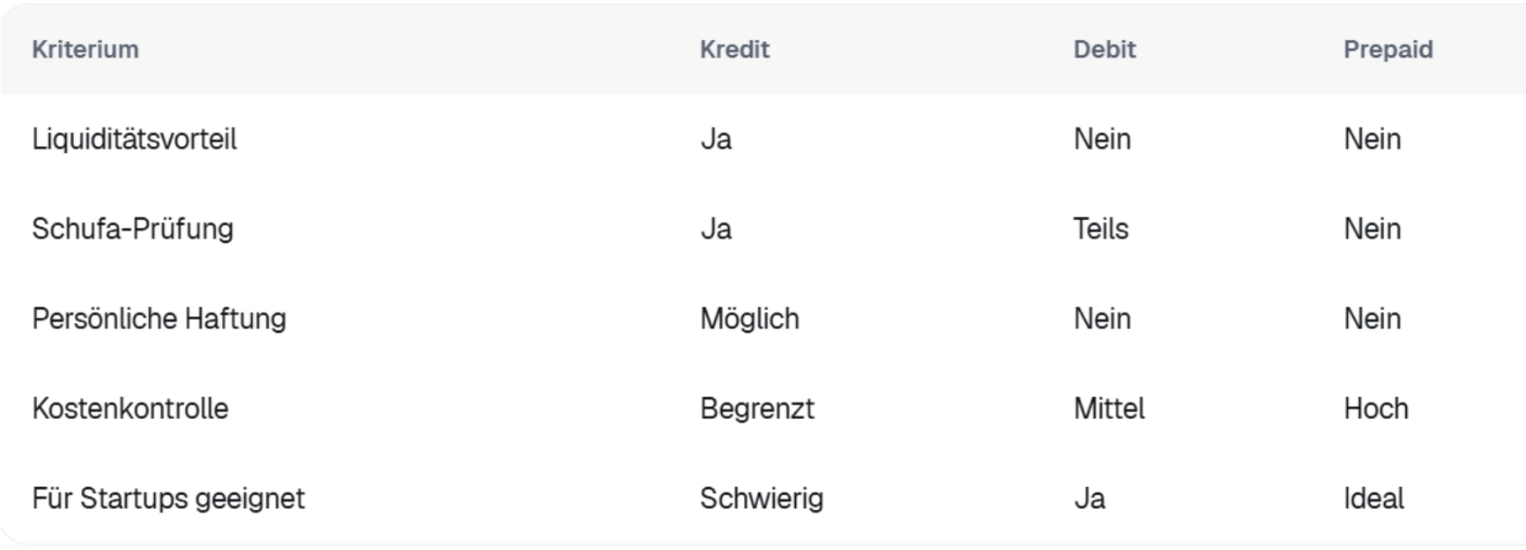Select the Schufa-Prüfung row label
Viewport: 1526px width, 550px height.
pos(132,229)
